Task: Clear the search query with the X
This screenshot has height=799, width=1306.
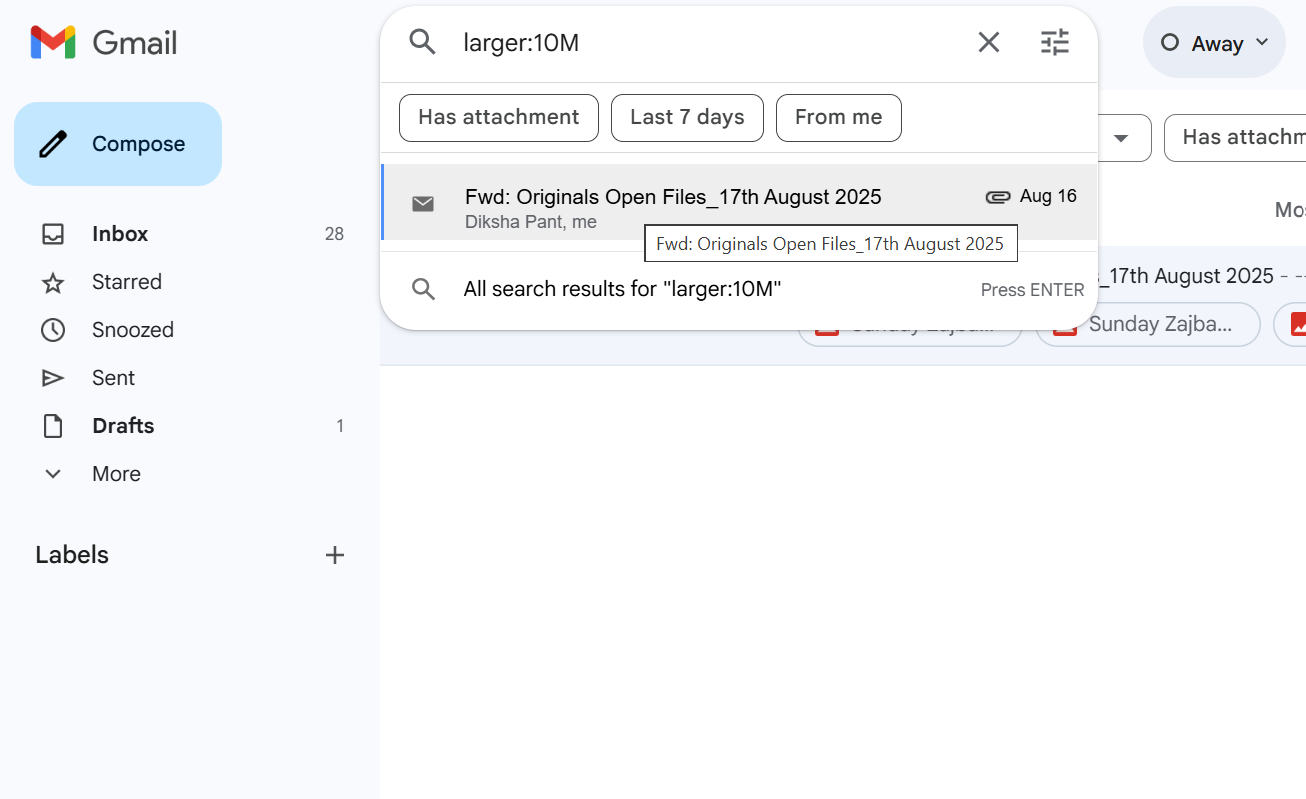Action: (988, 42)
